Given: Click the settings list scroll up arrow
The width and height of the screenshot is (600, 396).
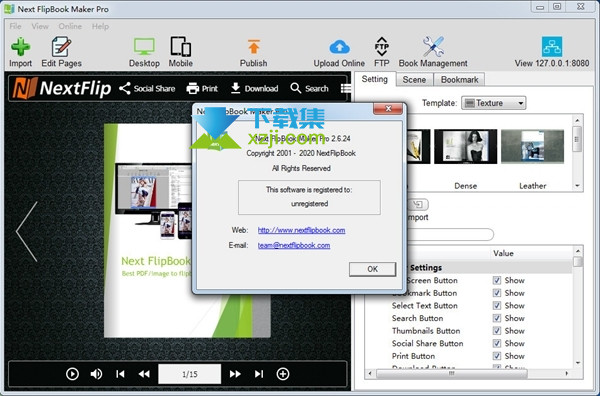Looking at the screenshot, I should [578, 251].
